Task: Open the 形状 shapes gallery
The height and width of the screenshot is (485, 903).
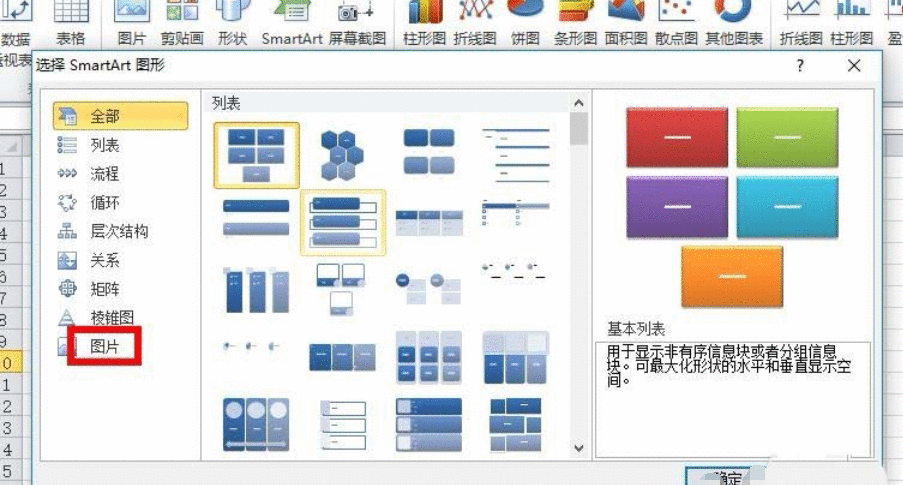Action: coord(232,24)
